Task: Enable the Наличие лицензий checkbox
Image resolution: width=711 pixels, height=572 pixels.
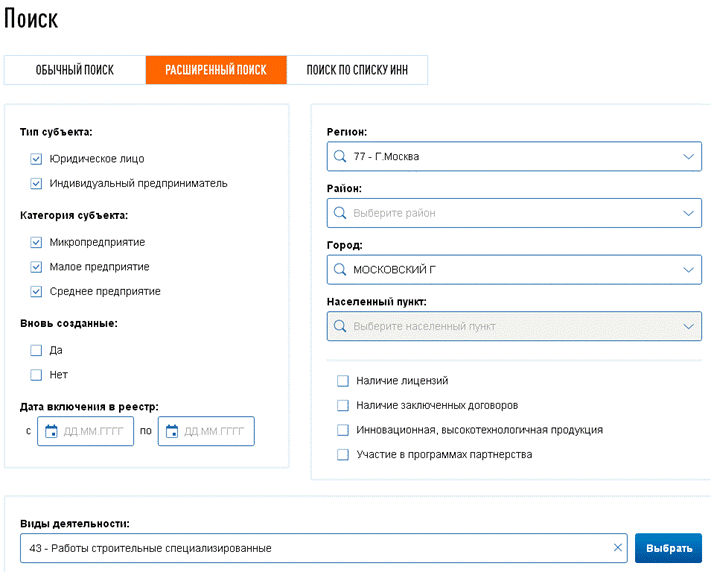Action: tap(343, 381)
